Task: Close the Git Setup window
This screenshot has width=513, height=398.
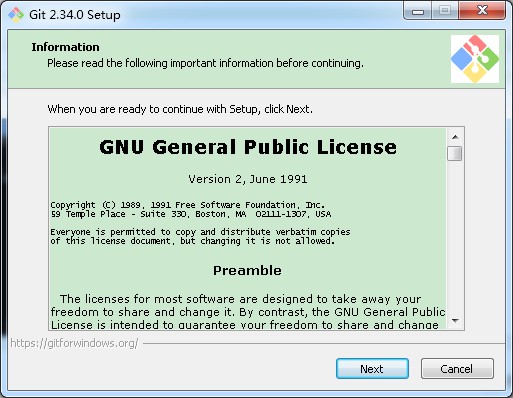Action: pyautogui.click(x=482, y=11)
